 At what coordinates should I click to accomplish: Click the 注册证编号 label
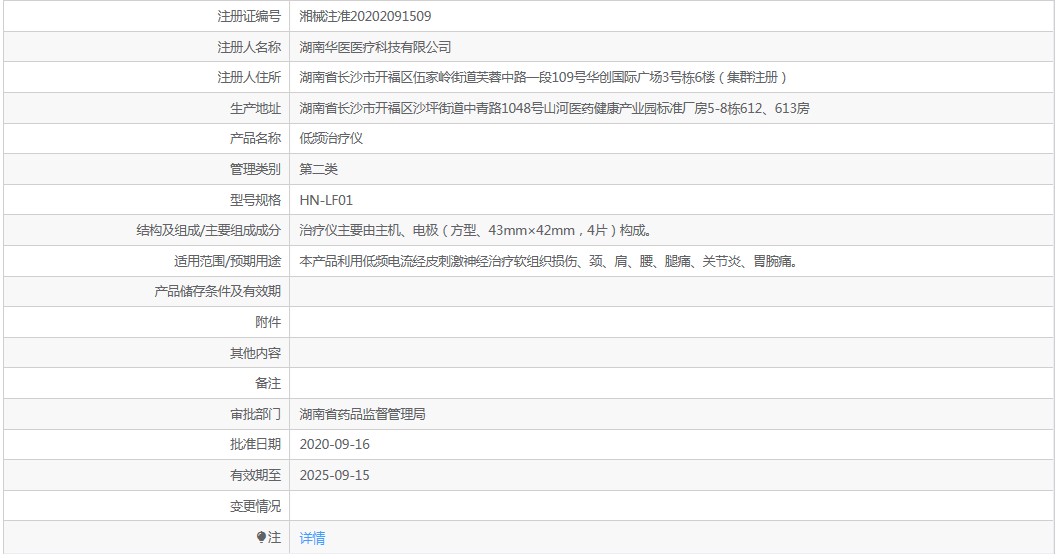(249, 16)
